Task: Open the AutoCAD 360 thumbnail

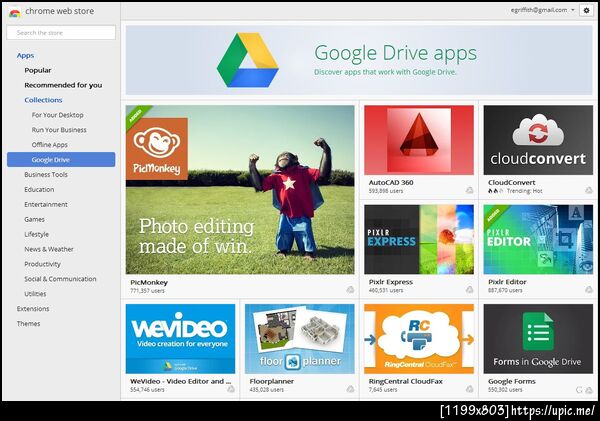Action: point(419,140)
